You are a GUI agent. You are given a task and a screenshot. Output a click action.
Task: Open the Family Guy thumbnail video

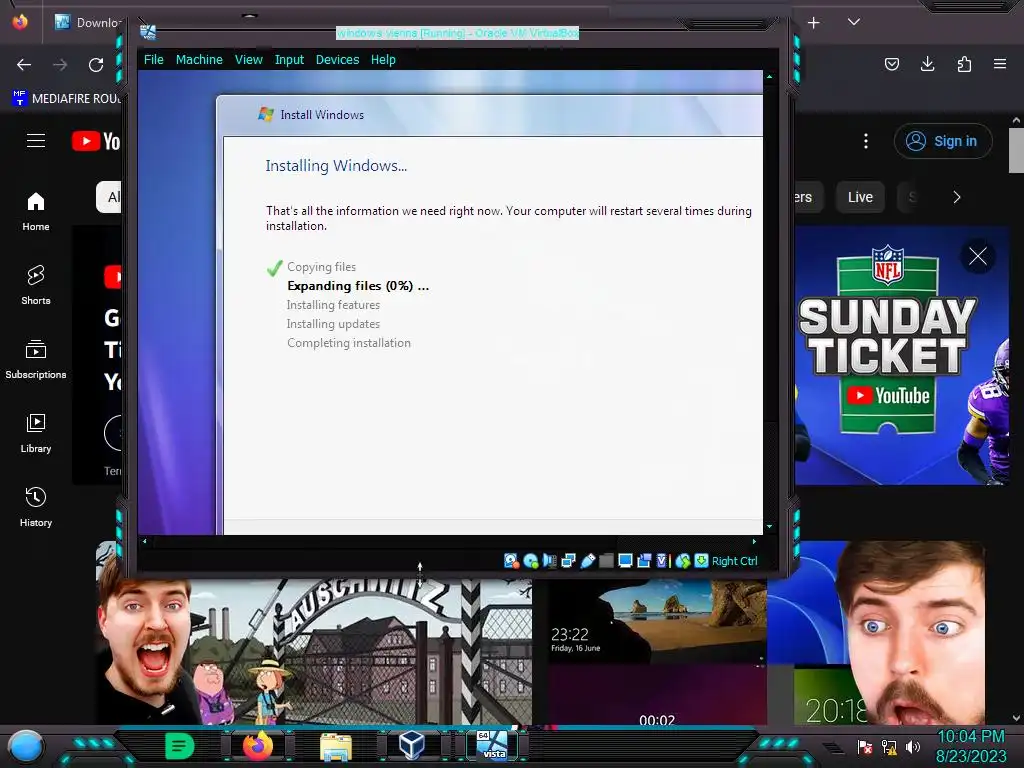pyautogui.click(x=313, y=651)
